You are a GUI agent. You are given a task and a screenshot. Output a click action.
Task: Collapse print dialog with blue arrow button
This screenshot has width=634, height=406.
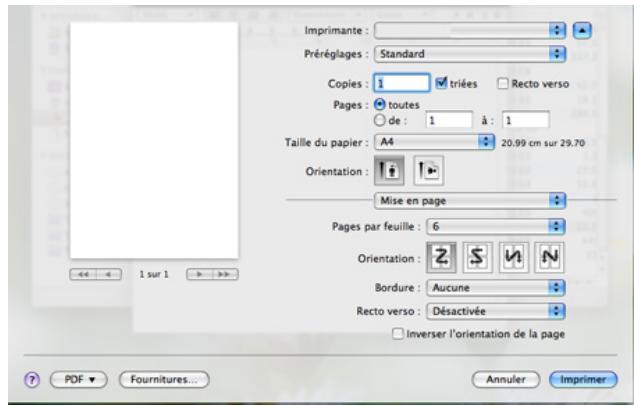coord(582,31)
